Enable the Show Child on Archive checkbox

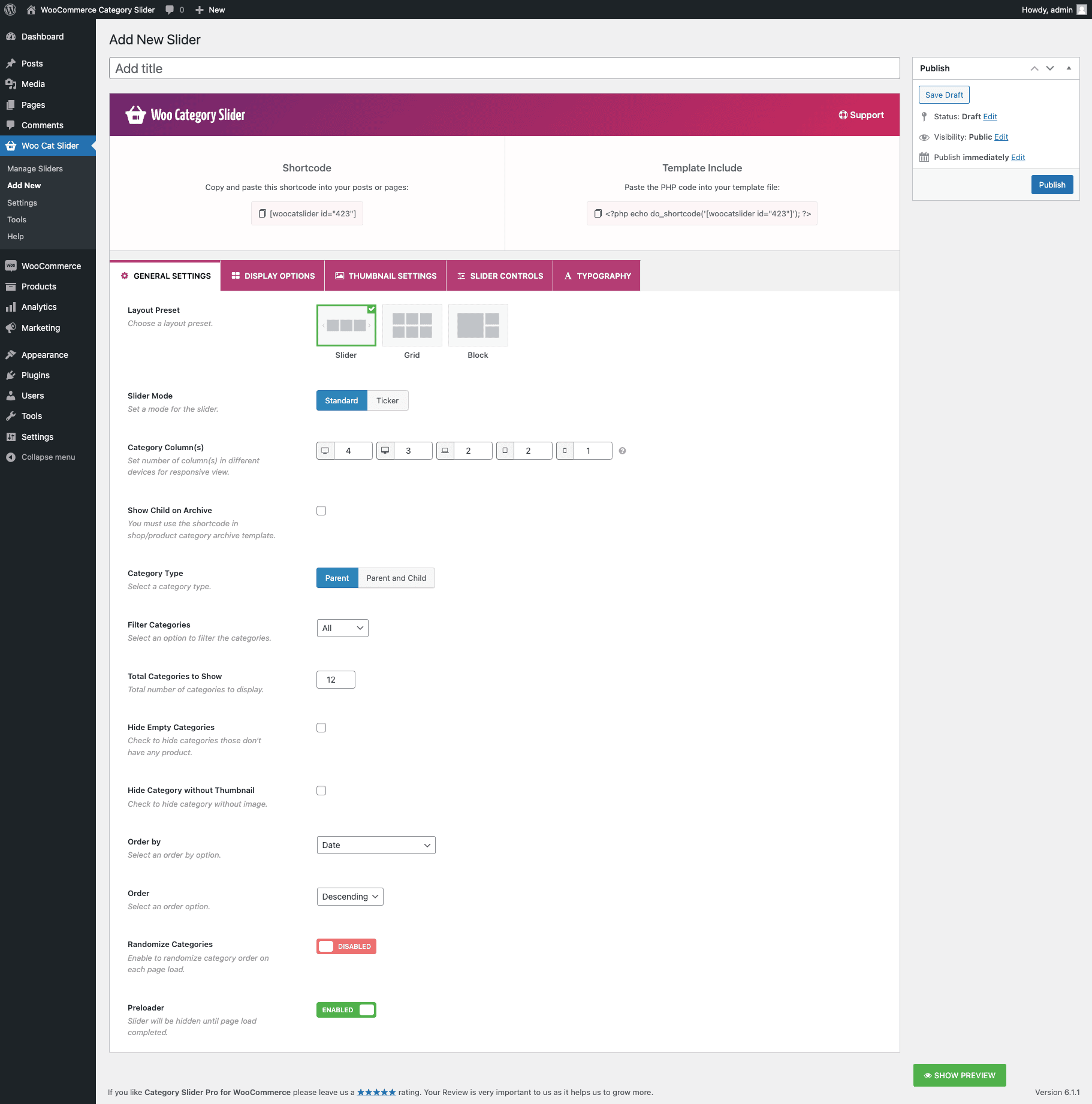pyautogui.click(x=321, y=511)
